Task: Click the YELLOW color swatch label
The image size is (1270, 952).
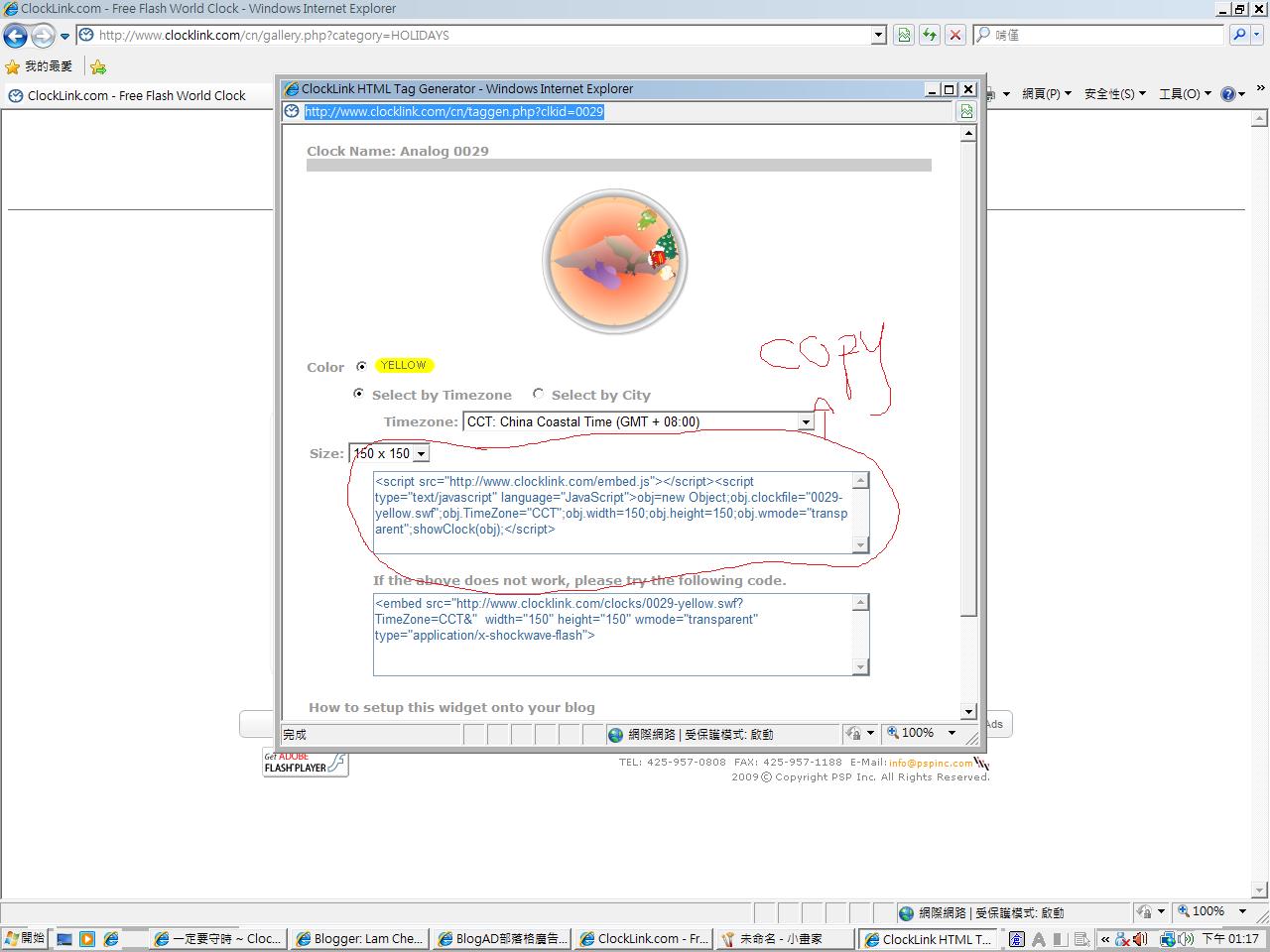Action: click(404, 365)
